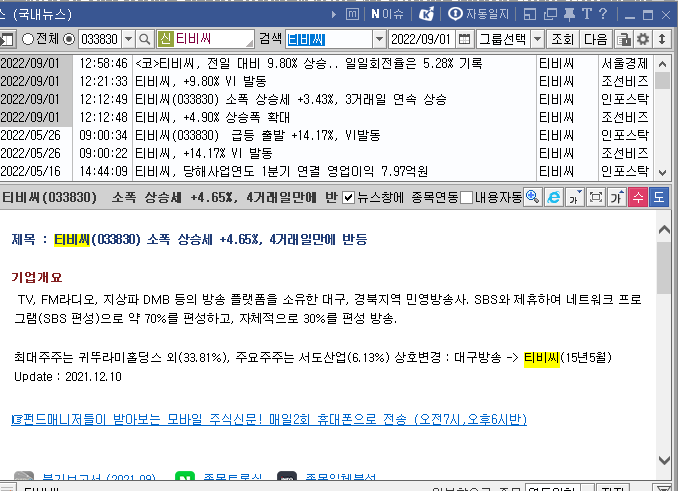Click the window layout icon in title bar
The height and width of the screenshot is (491, 678).
coord(530,14)
